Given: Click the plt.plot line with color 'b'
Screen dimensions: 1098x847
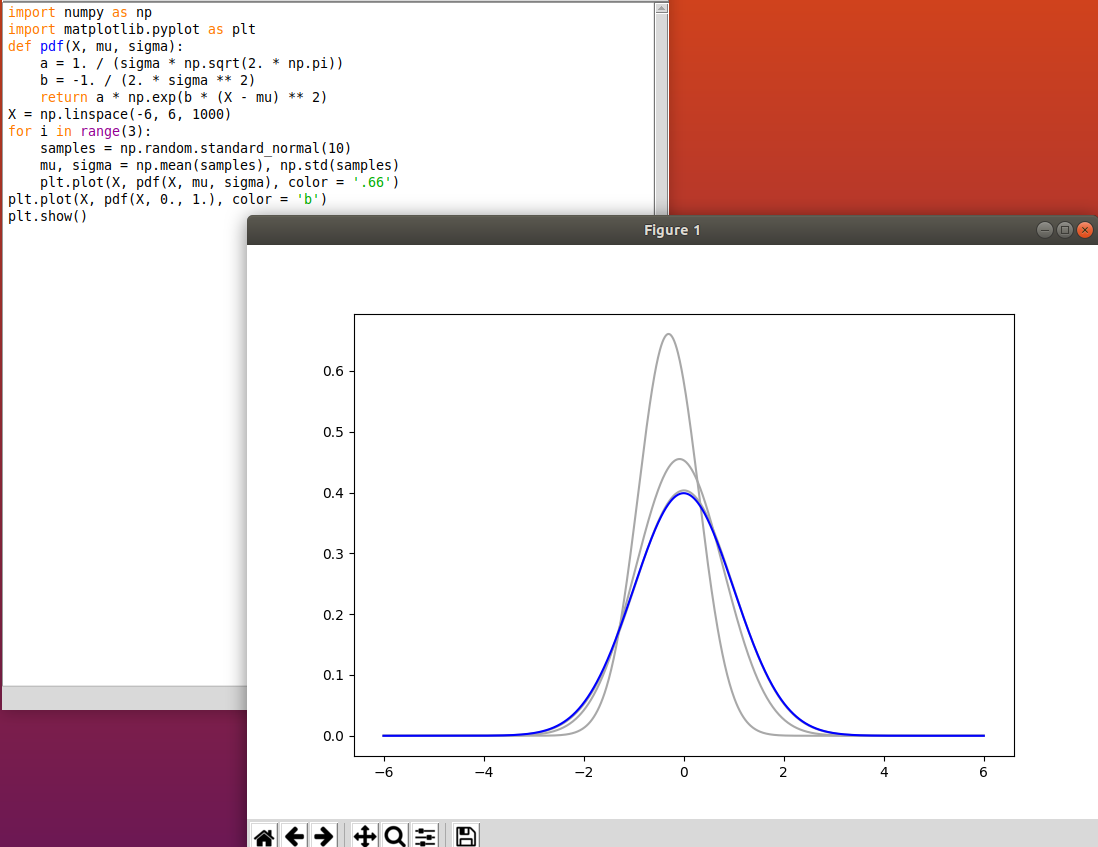Looking at the screenshot, I should pos(167,200).
